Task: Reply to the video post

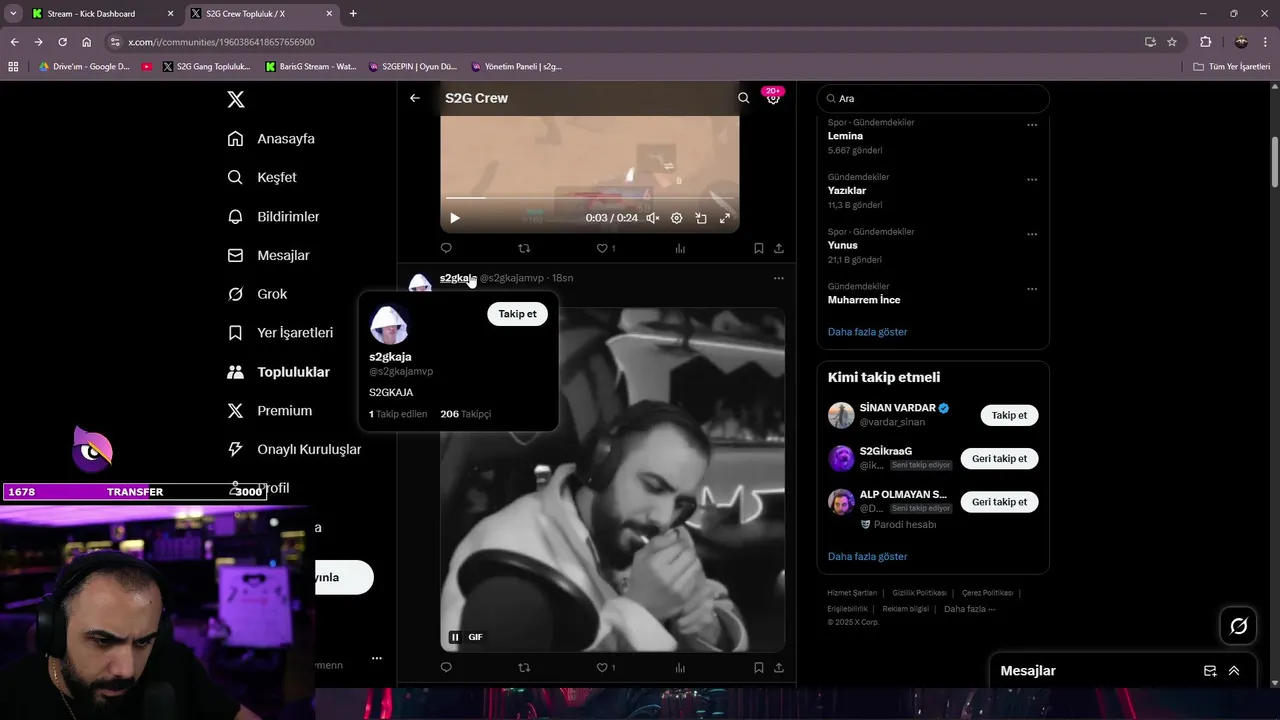Action: [446, 248]
